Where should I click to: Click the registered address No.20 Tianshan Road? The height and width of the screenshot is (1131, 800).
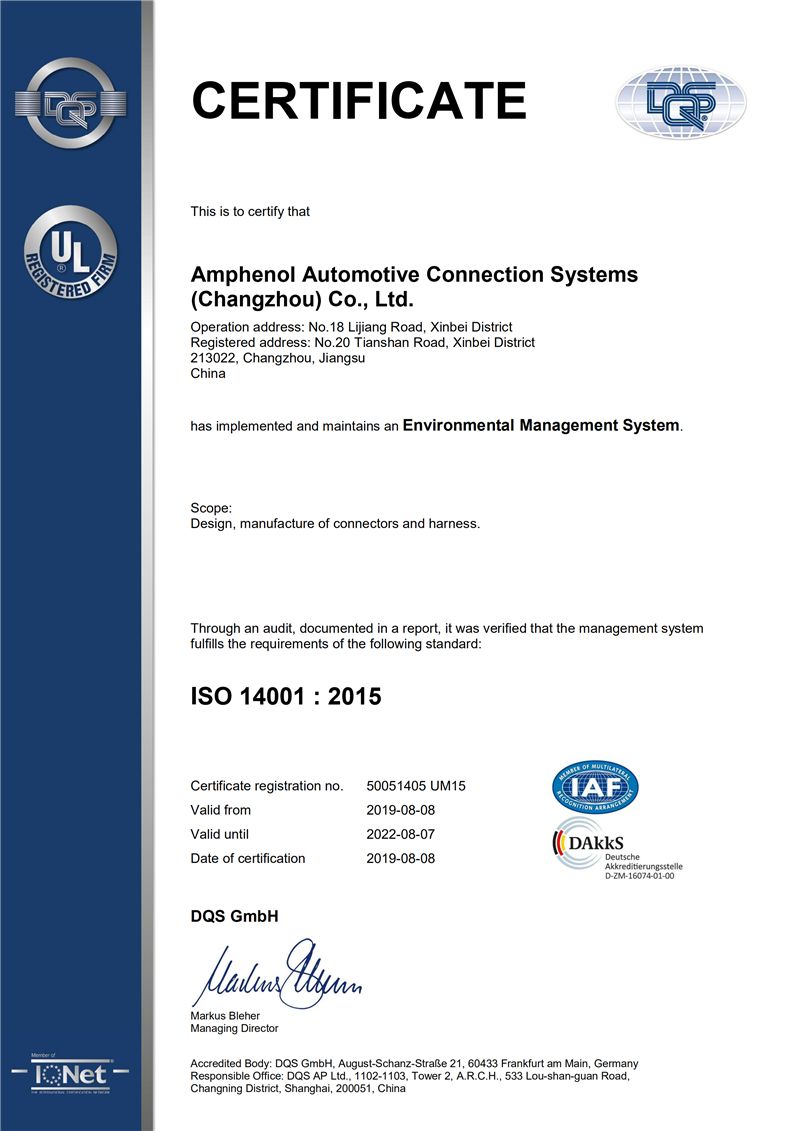363,343
